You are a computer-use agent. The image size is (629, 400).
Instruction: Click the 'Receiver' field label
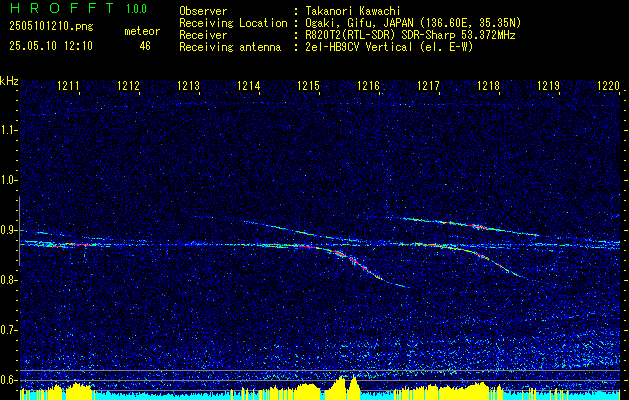[203, 35]
